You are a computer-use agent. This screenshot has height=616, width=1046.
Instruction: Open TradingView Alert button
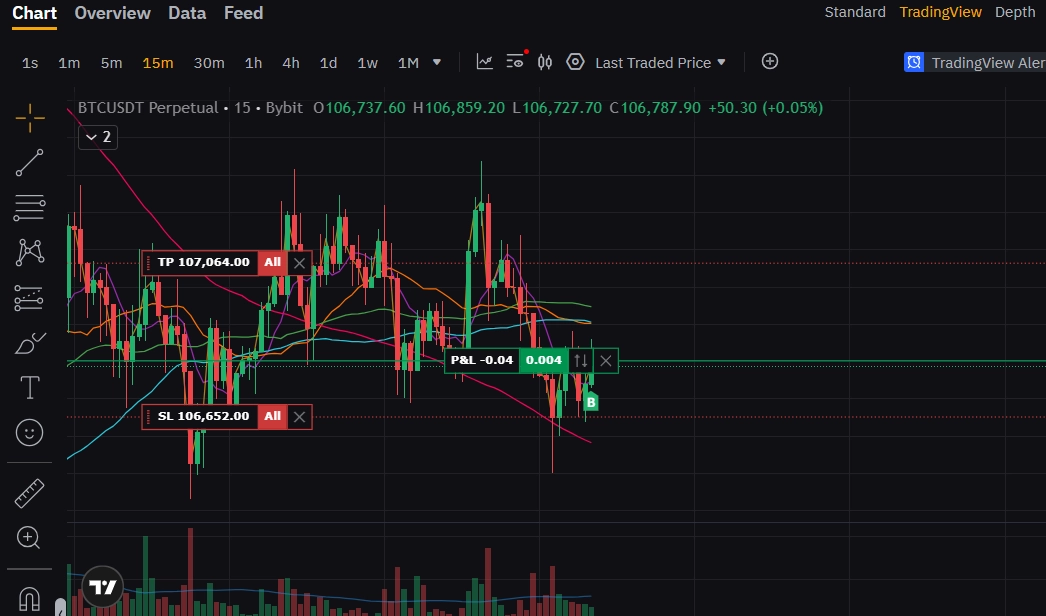pyautogui.click(x=975, y=63)
